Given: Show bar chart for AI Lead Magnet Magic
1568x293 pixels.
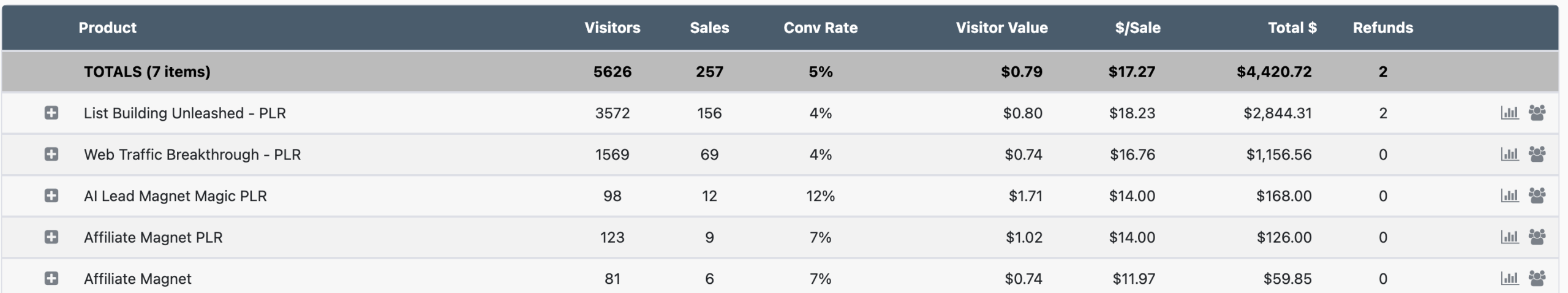Looking at the screenshot, I should click(x=1510, y=196).
